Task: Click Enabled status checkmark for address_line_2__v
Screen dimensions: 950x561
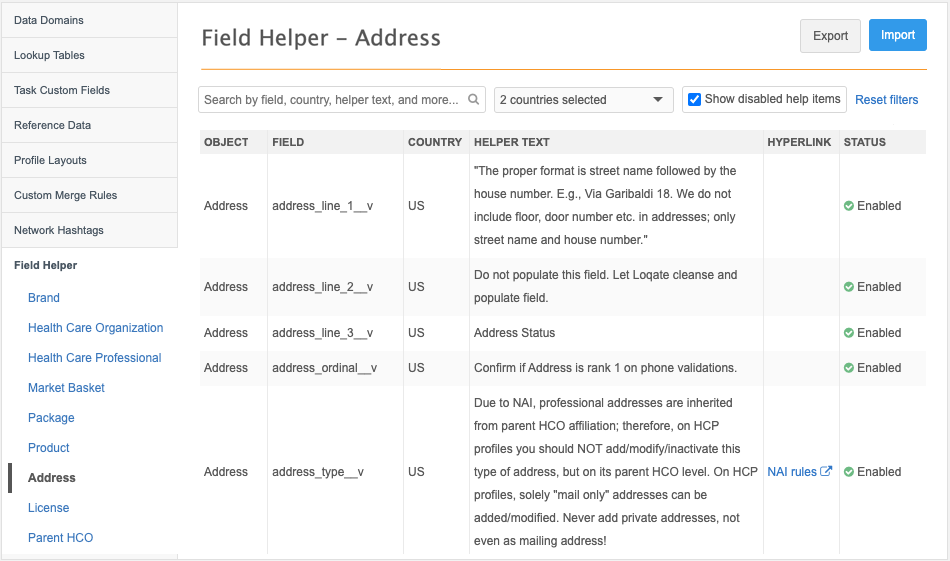Action: point(848,287)
